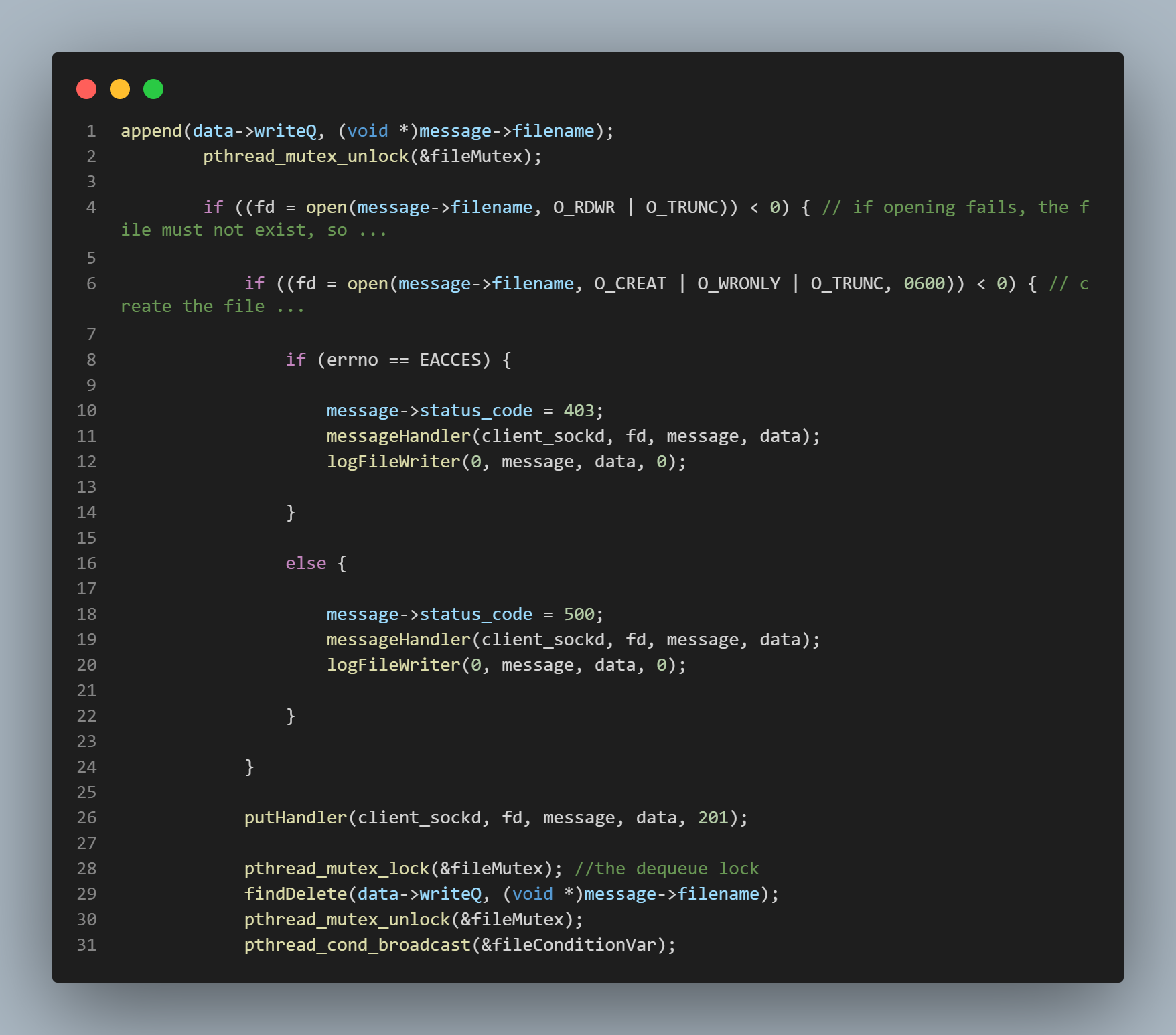Click 'messageHandler' on line 19
Screen dimensions: 1176x1035
[398, 639]
